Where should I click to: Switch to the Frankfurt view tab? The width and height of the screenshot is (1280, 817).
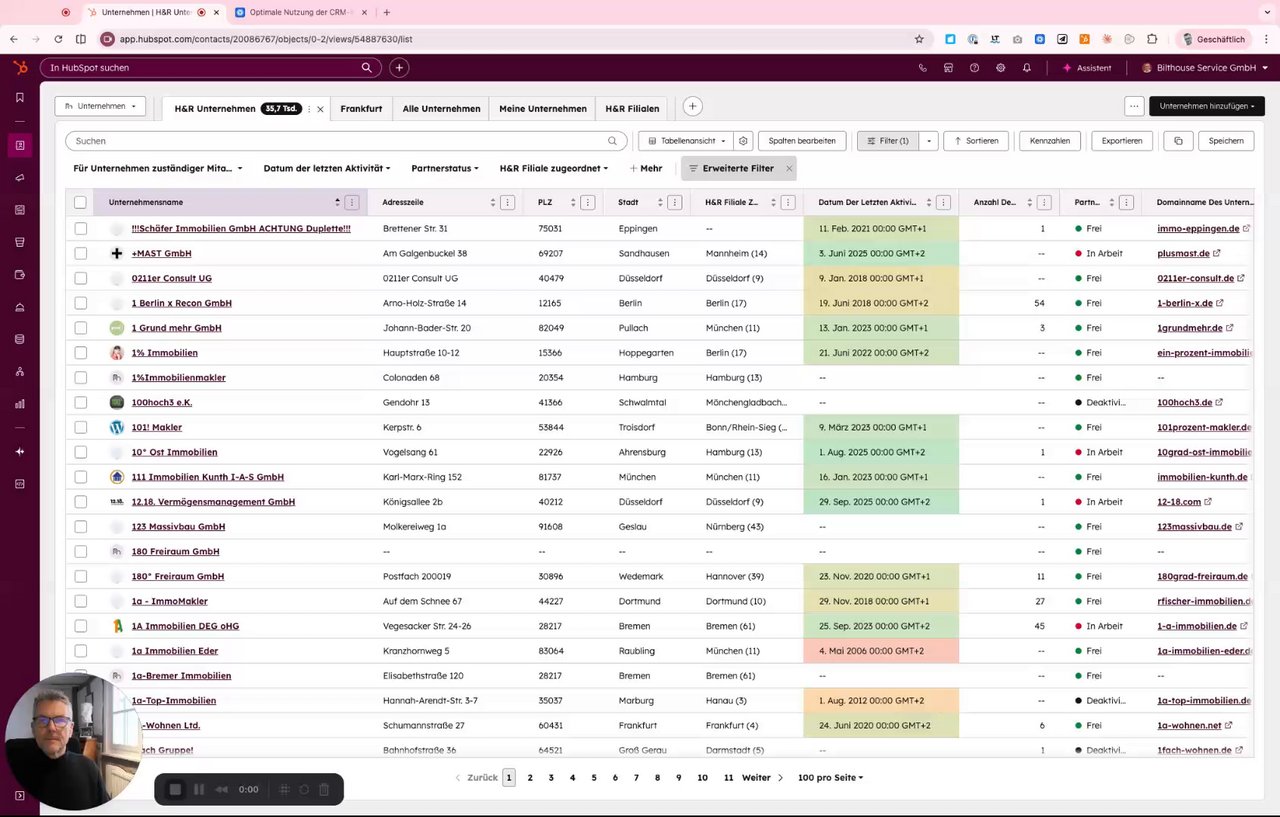pos(361,108)
